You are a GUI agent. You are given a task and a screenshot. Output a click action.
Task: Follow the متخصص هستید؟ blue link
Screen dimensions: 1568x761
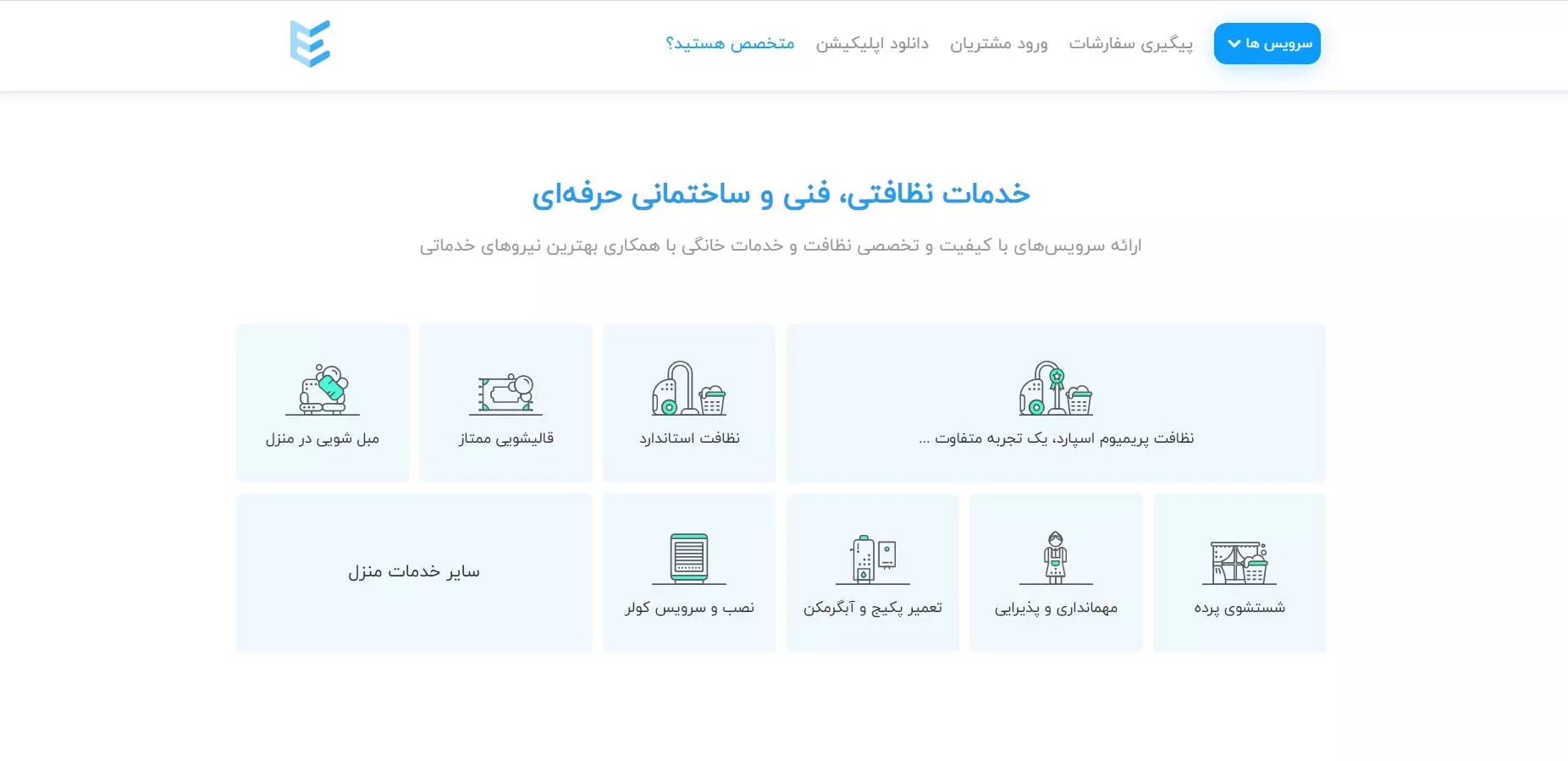[730, 43]
